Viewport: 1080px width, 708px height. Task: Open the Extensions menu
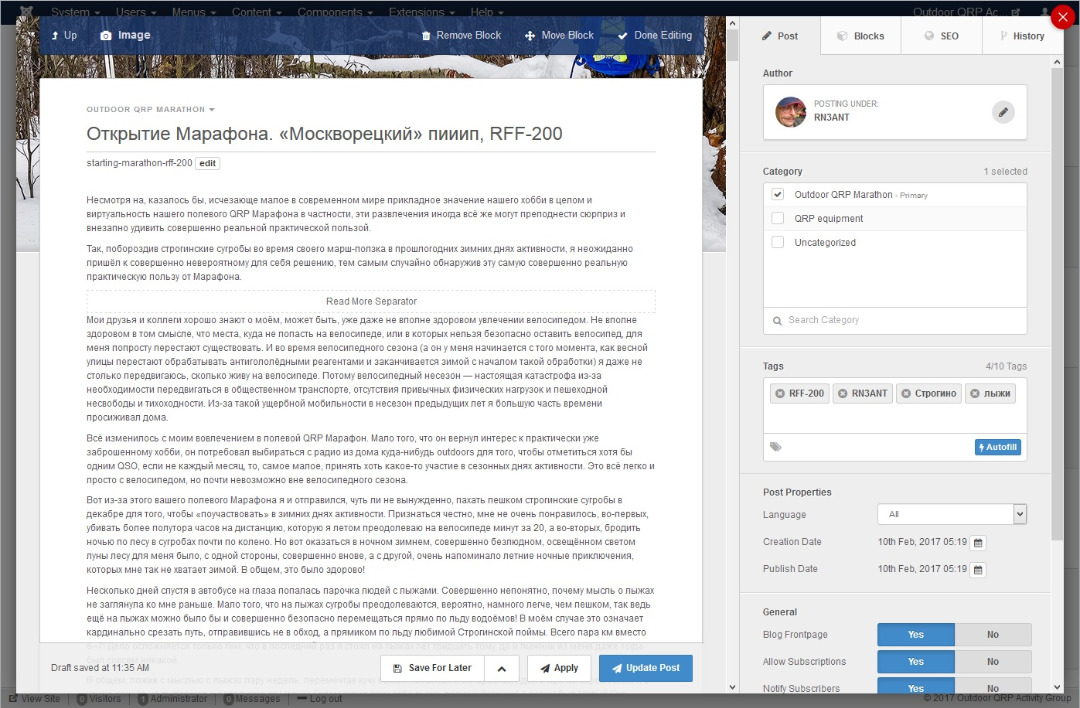pos(422,12)
